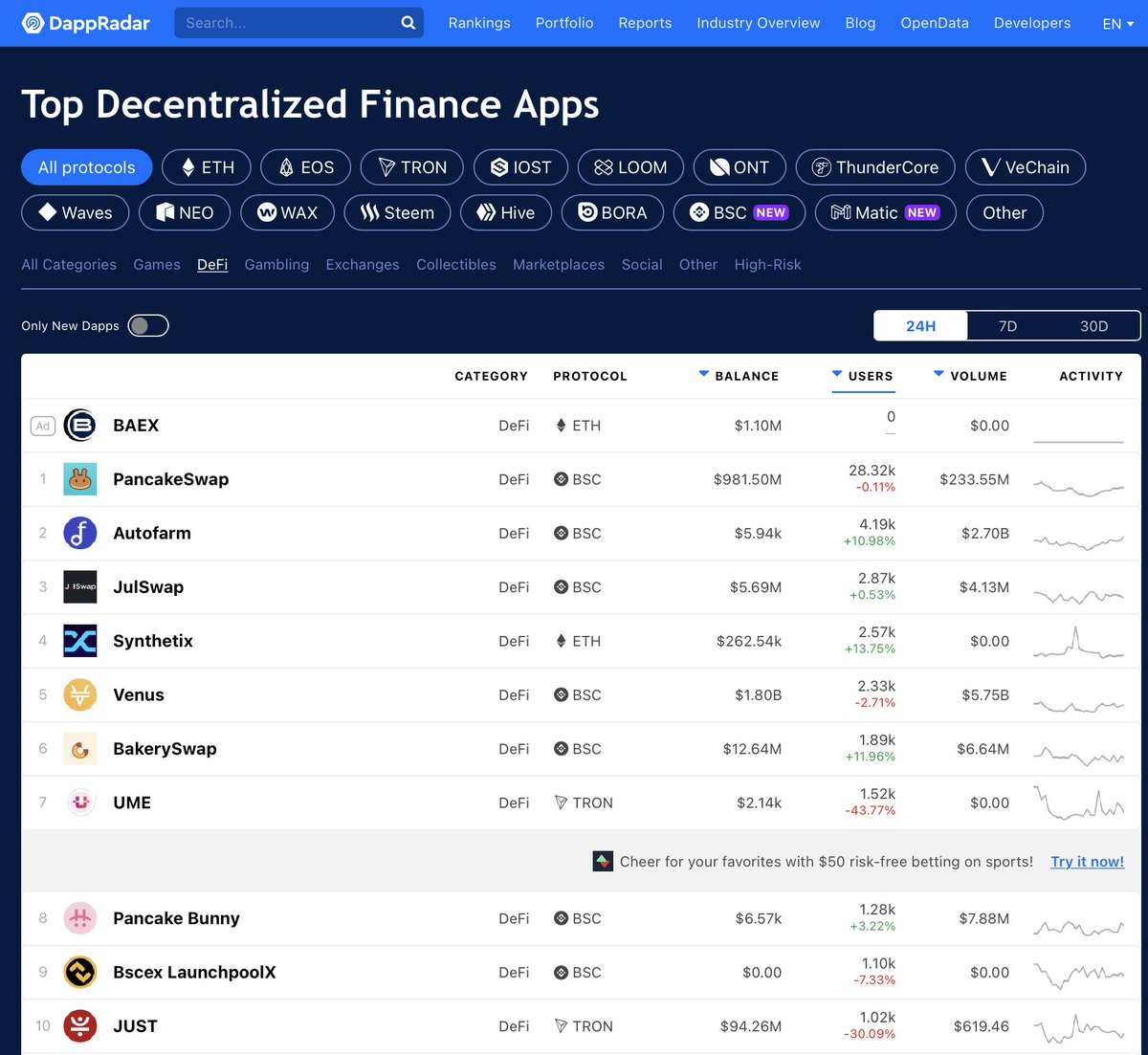Image resolution: width=1148 pixels, height=1055 pixels.
Task: Select All protocols filter
Action: 87,167
